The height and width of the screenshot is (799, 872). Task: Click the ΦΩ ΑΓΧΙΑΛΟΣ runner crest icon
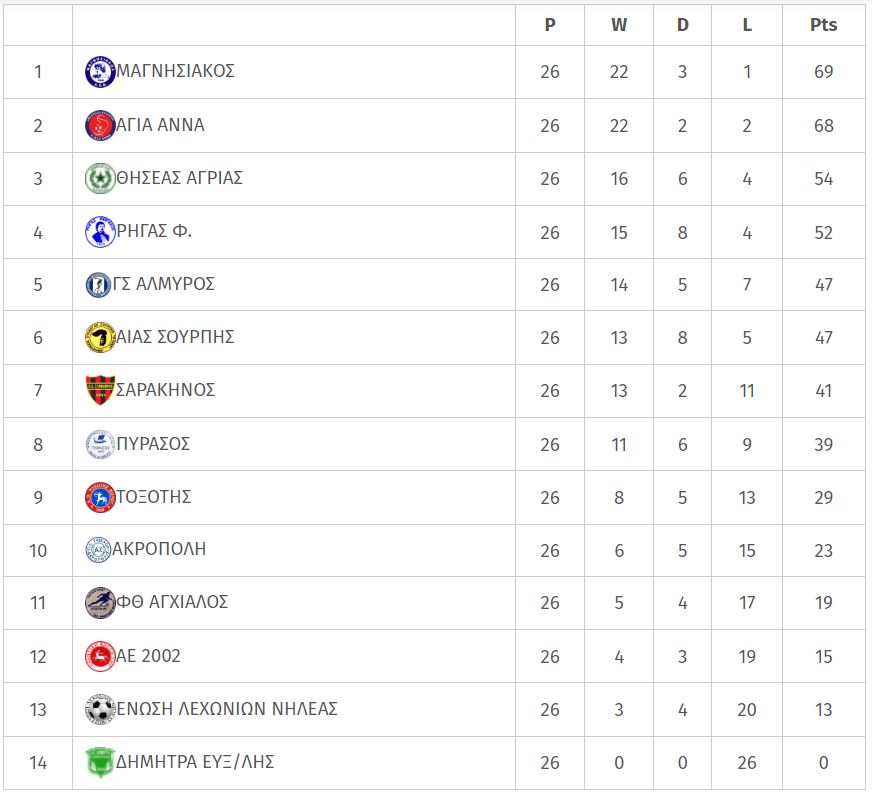point(100,603)
